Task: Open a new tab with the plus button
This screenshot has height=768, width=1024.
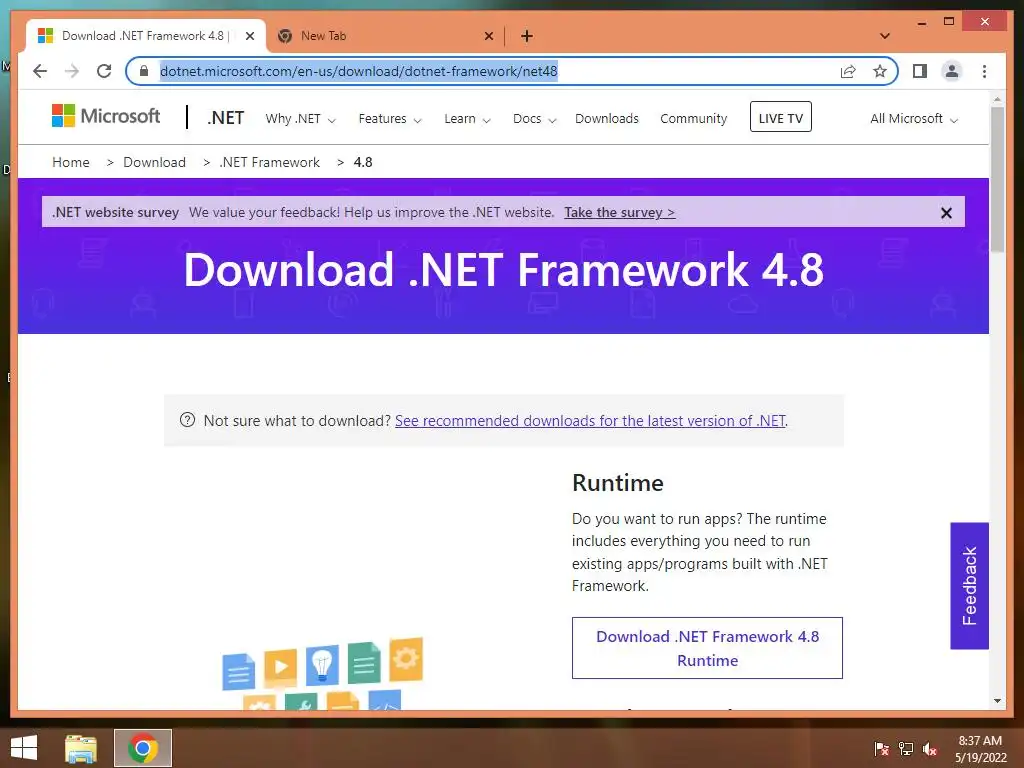Action: click(x=527, y=36)
